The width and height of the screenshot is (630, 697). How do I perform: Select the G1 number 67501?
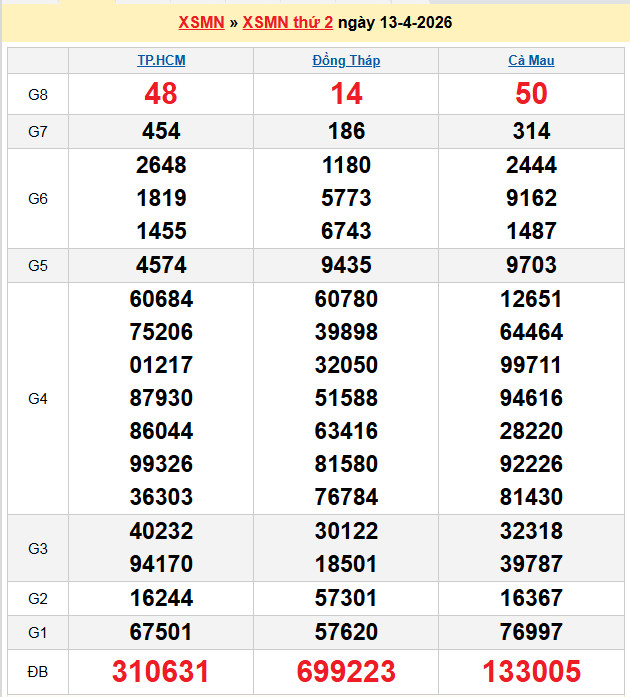pos(161,632)
